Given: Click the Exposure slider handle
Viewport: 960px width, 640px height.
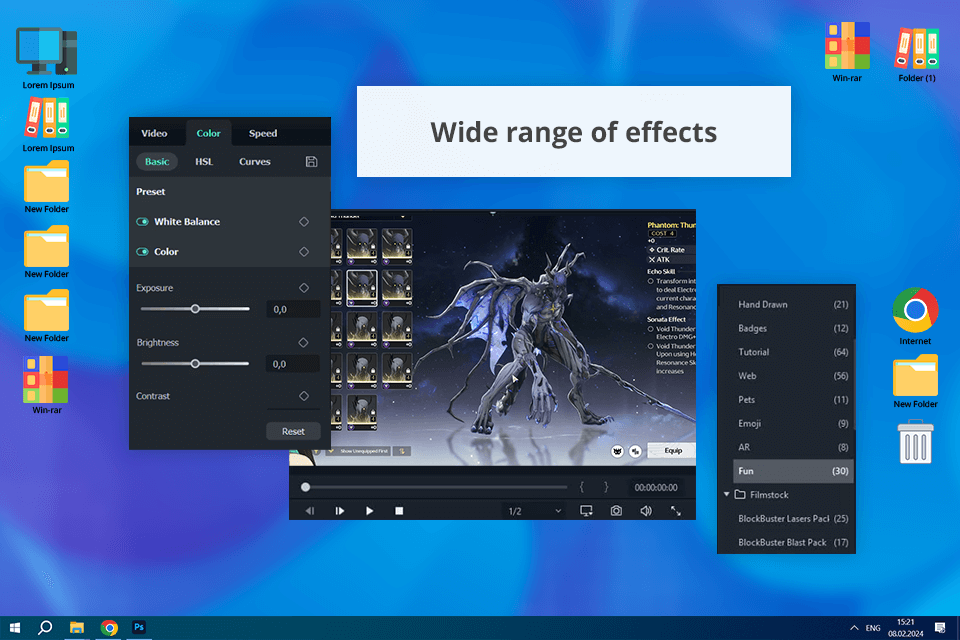Looking at the screenshot, I should pyautogui.click(x=195, y=309).
